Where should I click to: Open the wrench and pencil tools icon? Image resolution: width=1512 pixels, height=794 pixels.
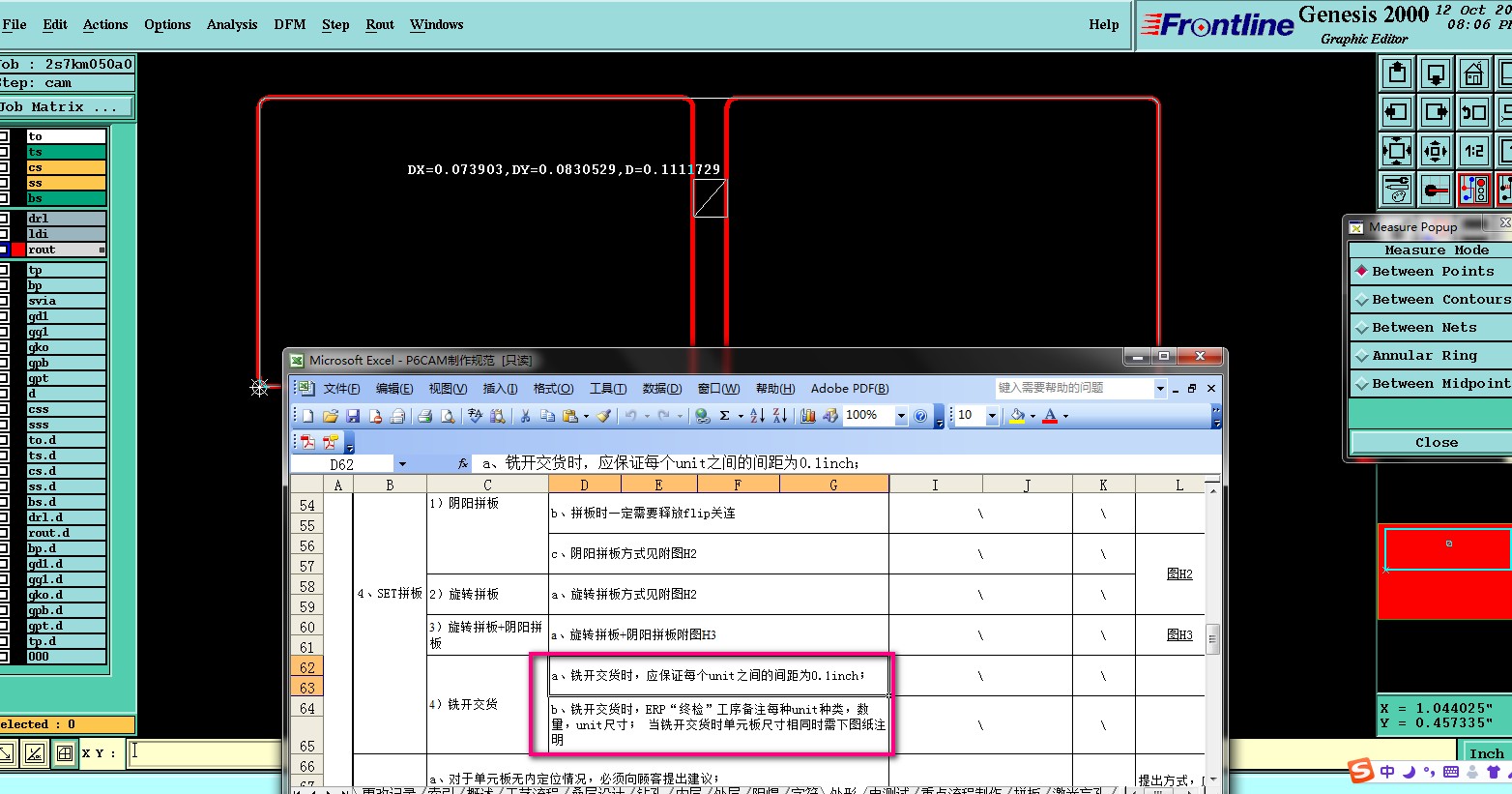point(1397,190)
